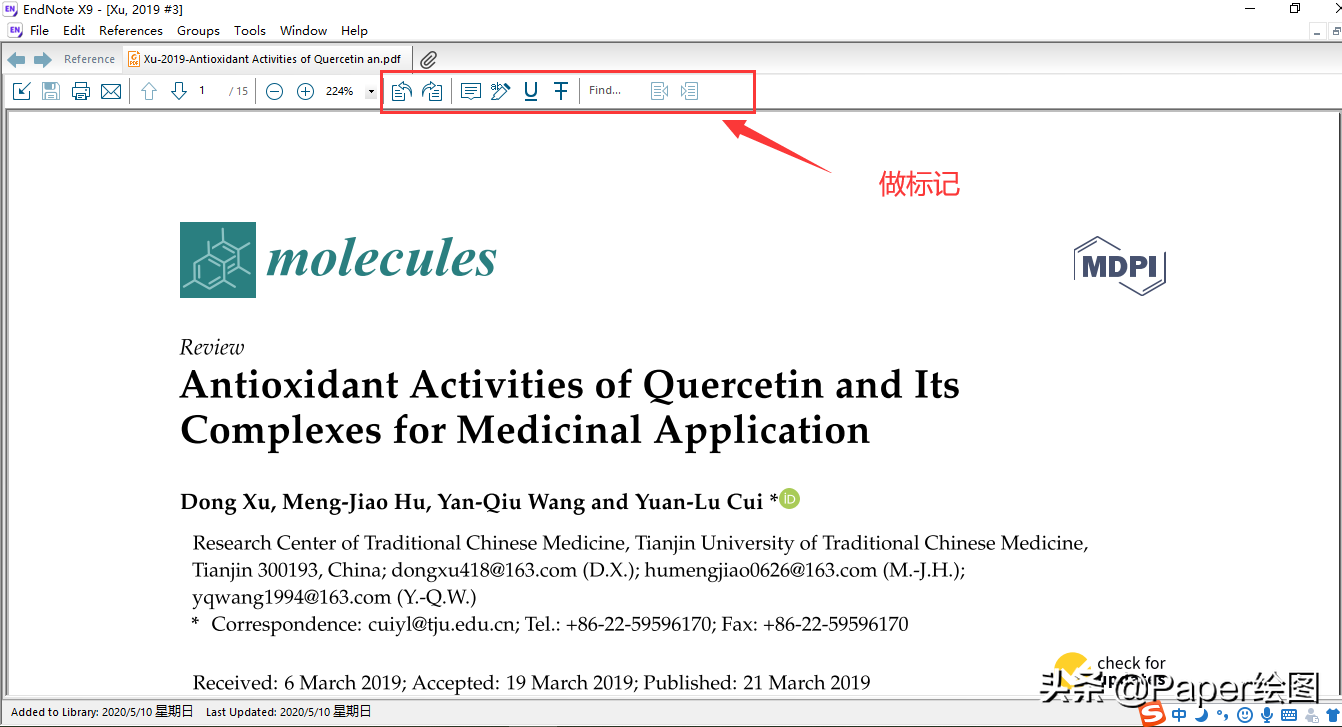Viewport: 1342px width, 727px height.
Task: Click the attach file paperclip icon
Action: (x=428, y=60)
